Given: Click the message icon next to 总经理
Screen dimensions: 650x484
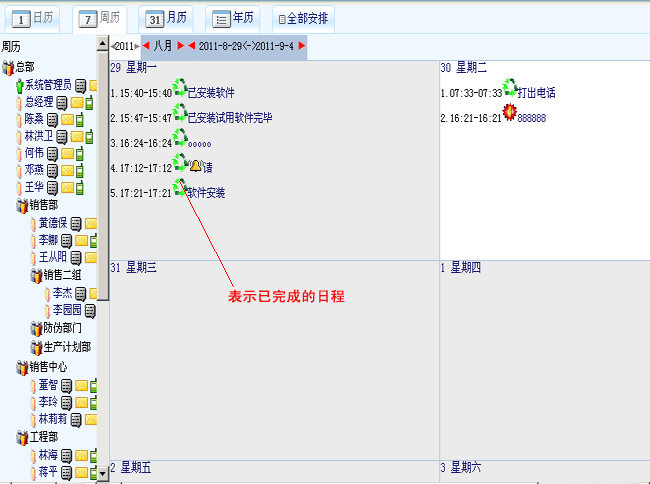Looking at the screenshot, I should pos(62,102).
